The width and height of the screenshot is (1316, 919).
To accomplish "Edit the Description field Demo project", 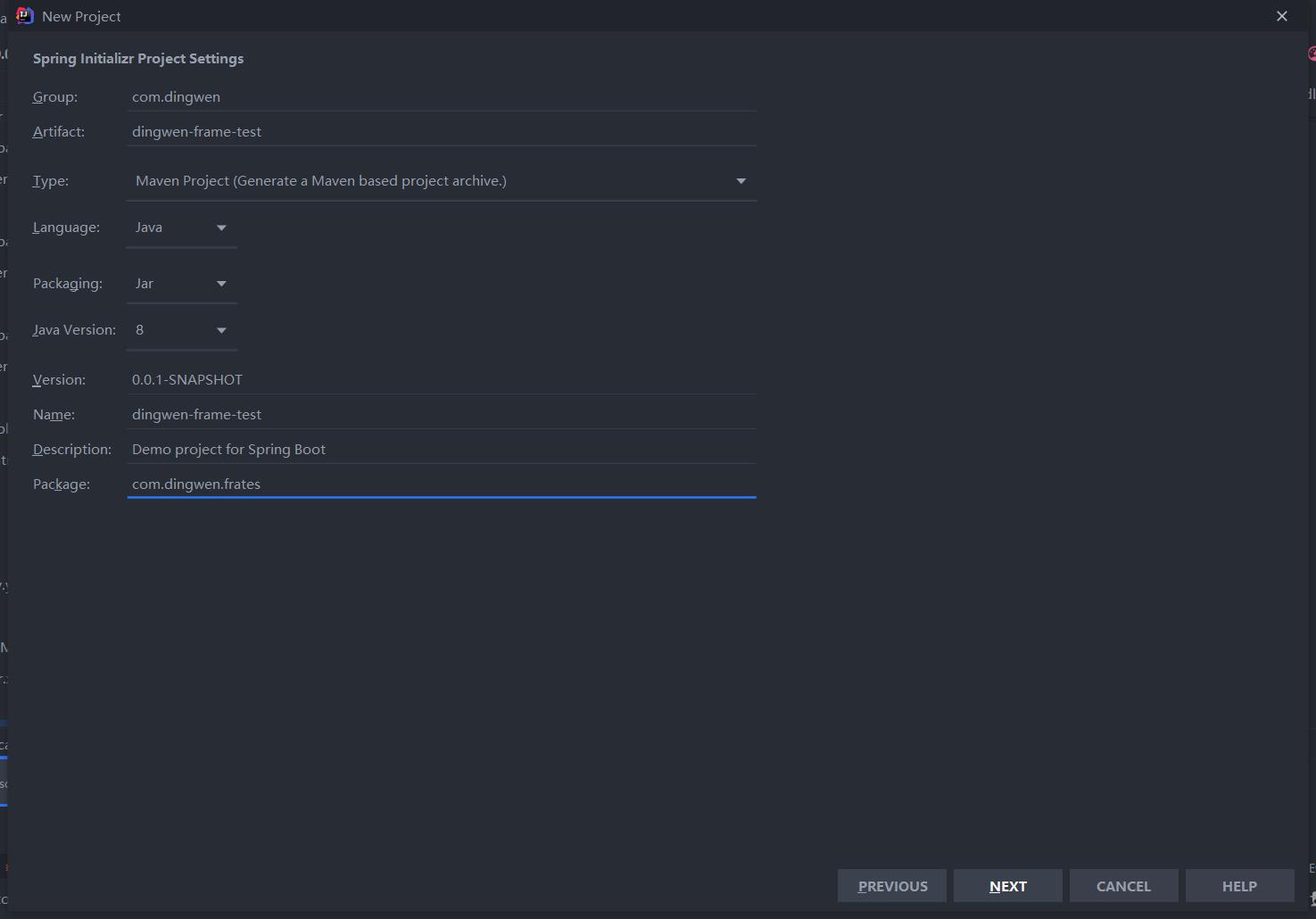I will point(442,449).
